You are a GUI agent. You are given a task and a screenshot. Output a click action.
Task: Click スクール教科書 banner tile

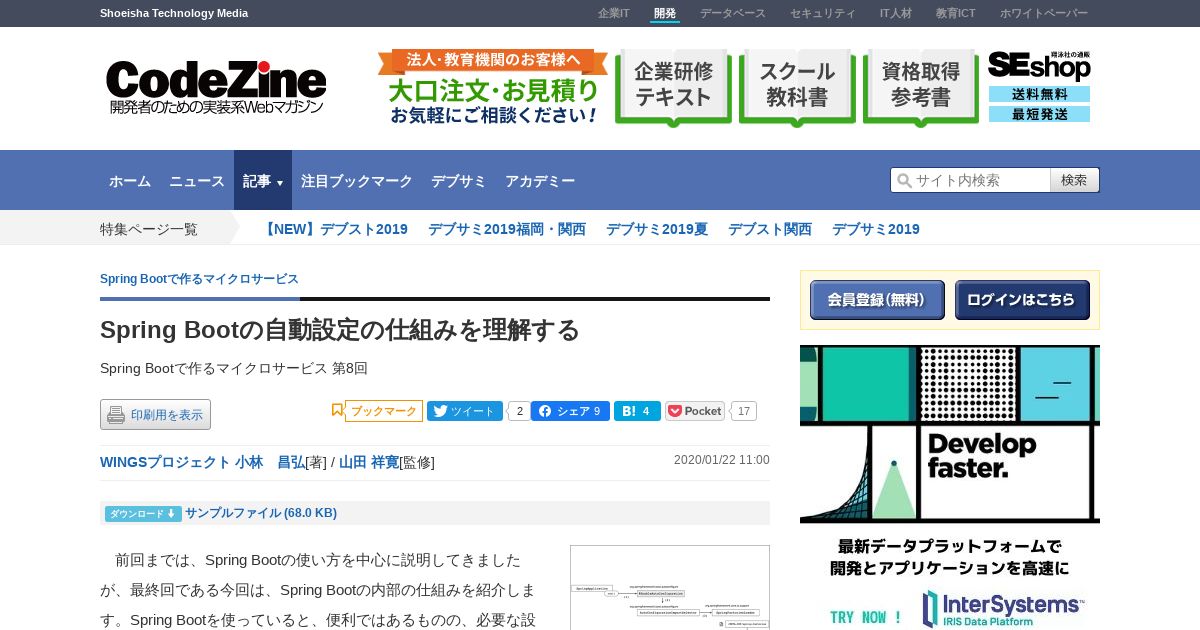point(797,88)
